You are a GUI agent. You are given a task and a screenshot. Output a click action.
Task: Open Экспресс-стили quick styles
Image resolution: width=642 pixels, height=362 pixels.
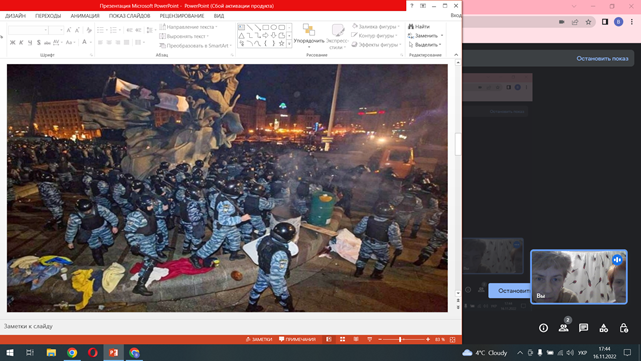(337, 36)
